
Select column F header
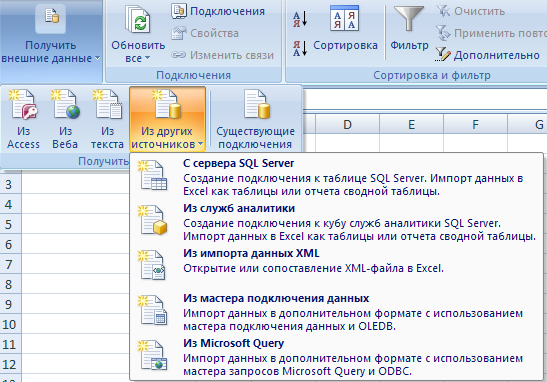(x=475, y=124)
